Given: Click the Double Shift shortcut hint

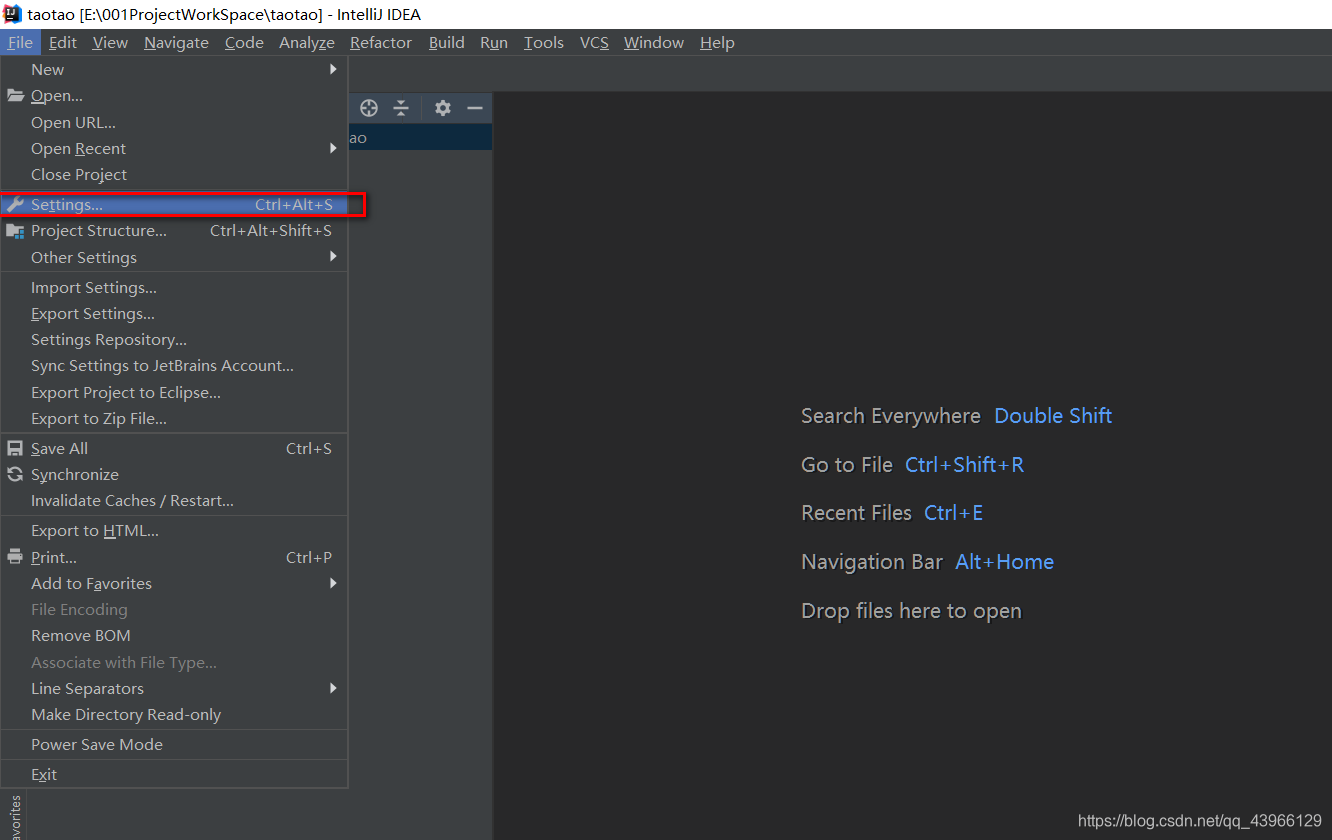Looking at the screenshot, I should point(1053,416).
